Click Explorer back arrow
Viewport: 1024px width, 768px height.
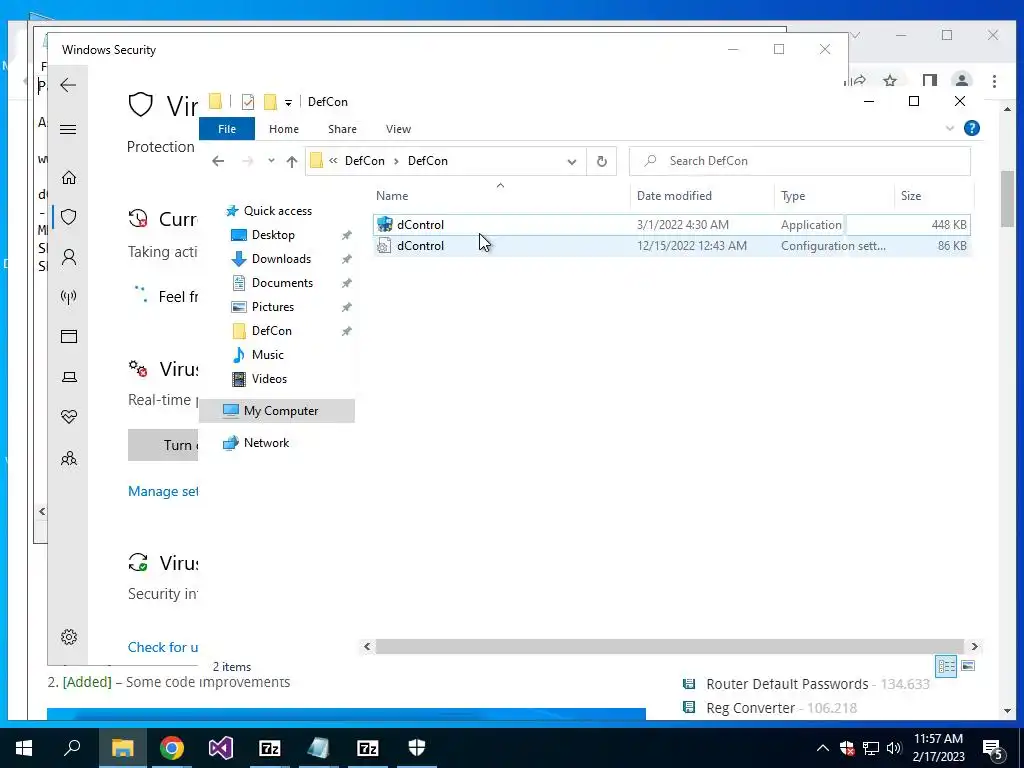tap(218, 161)
